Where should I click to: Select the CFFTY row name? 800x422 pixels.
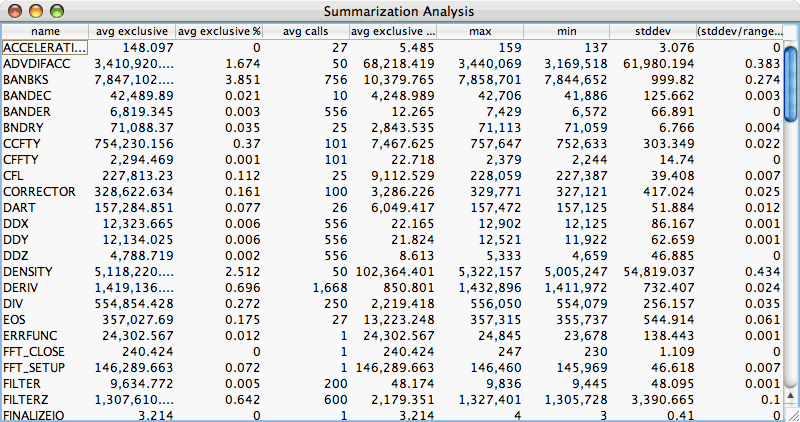[21, 160]
